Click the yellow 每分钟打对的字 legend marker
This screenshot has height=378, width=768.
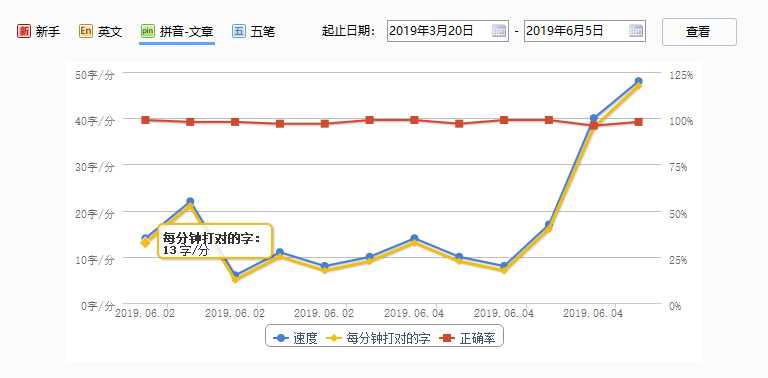click(334, 338)
